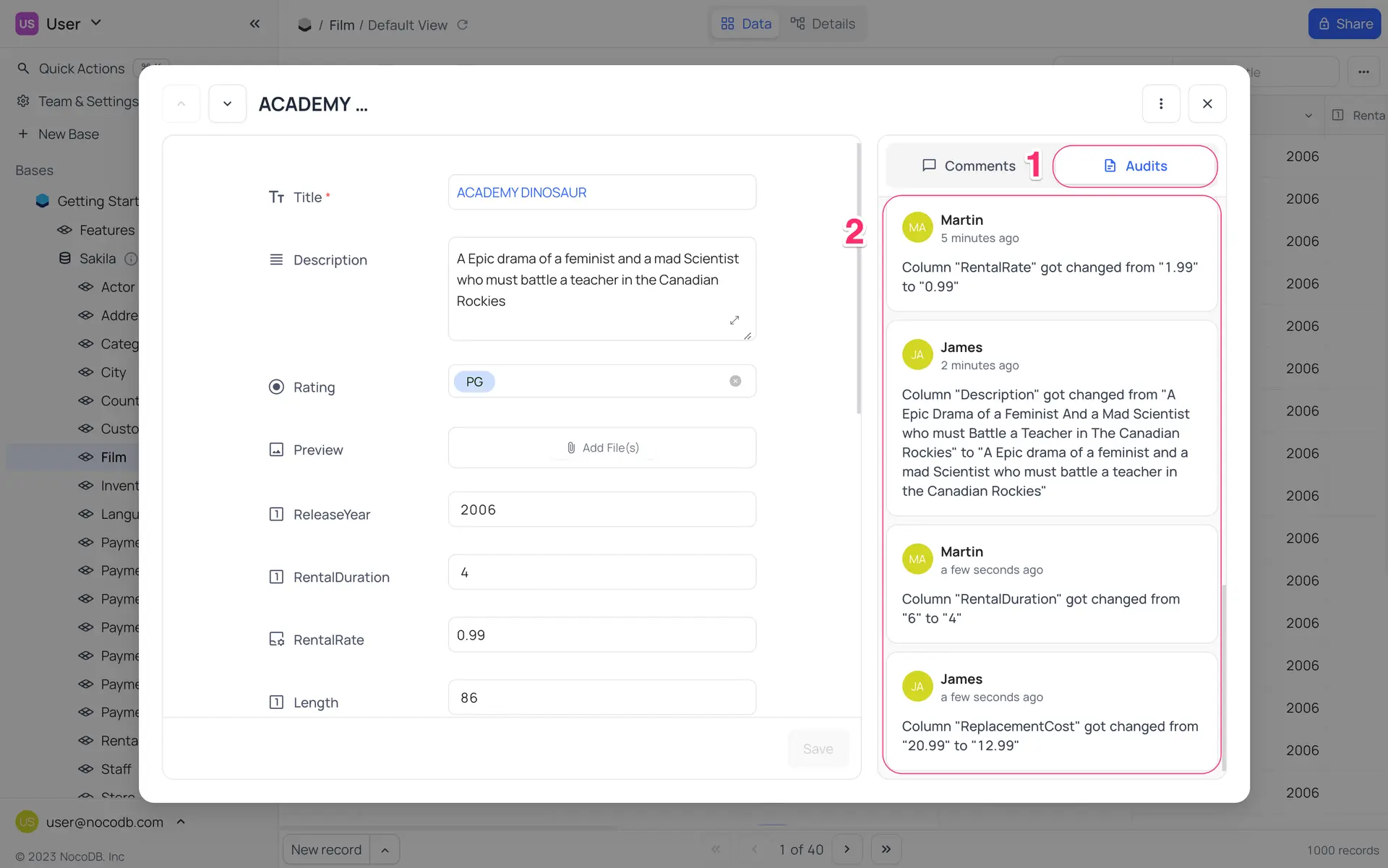
Task: Click the Share button
Action: 1345,24
